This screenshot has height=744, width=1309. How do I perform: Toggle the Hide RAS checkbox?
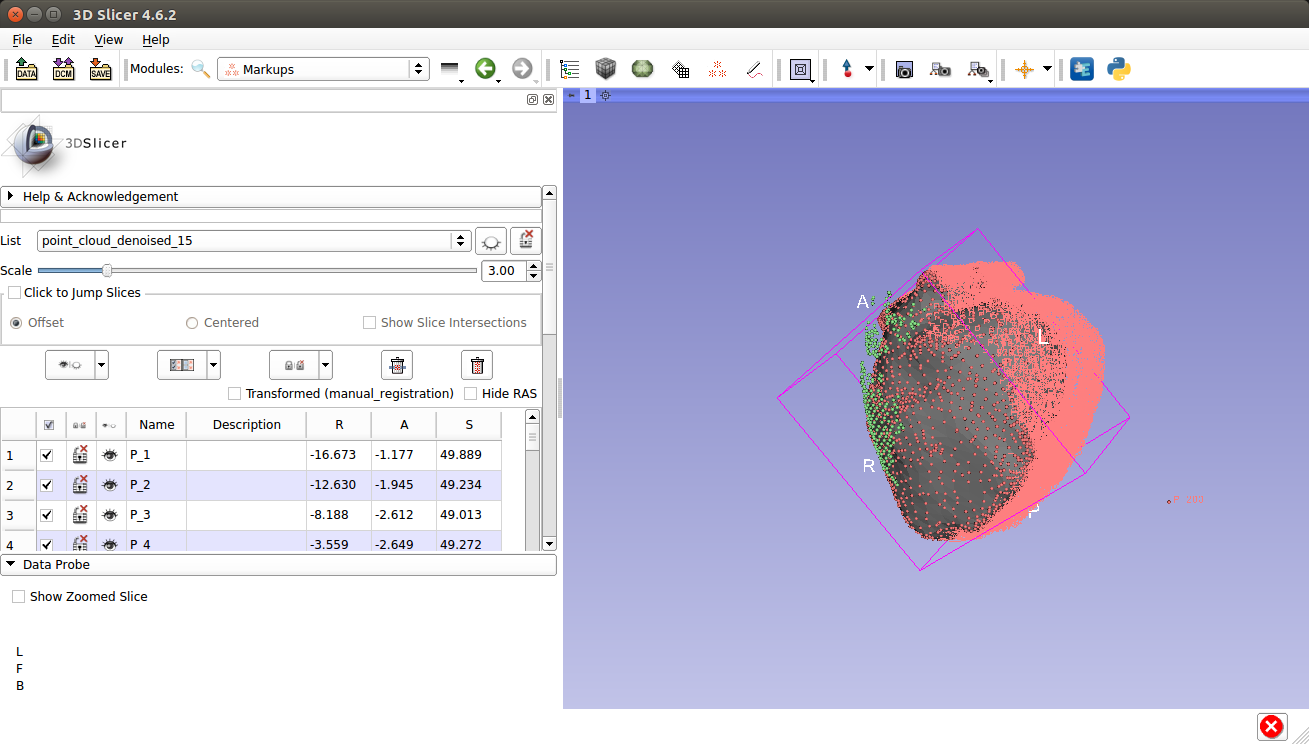[x=470, y=394]
